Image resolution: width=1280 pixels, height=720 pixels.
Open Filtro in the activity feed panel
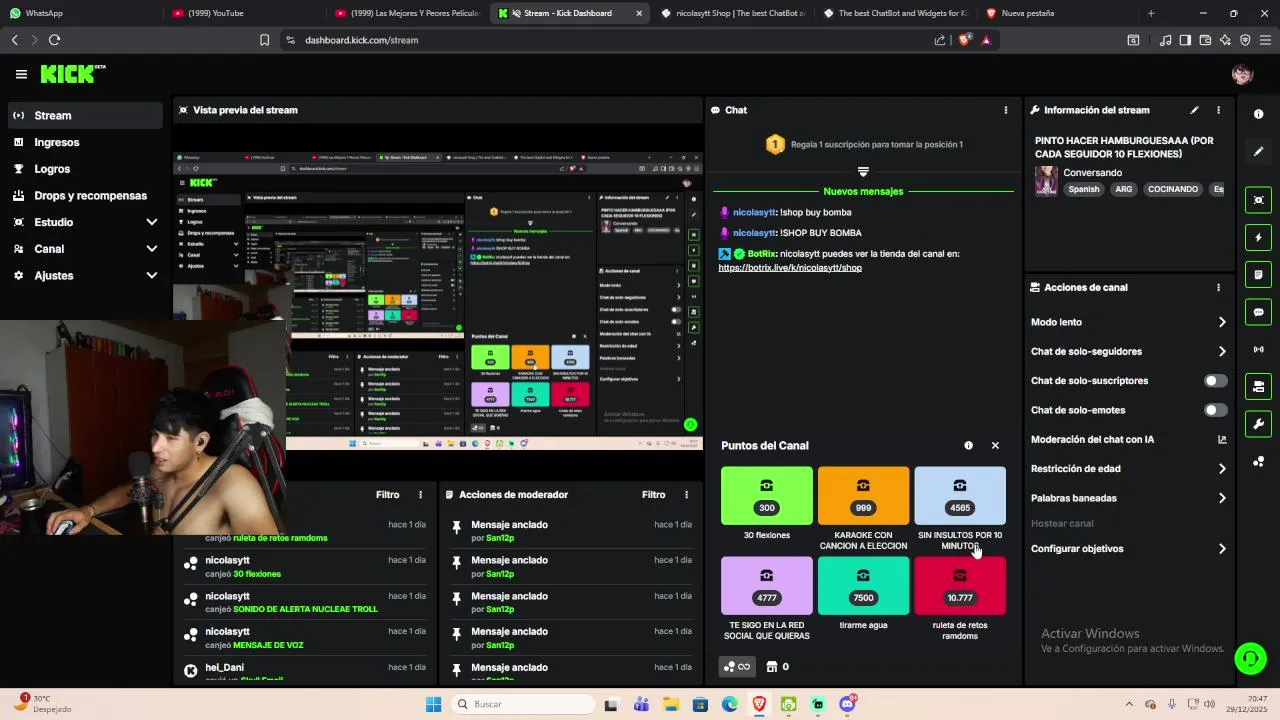[387, 495]
